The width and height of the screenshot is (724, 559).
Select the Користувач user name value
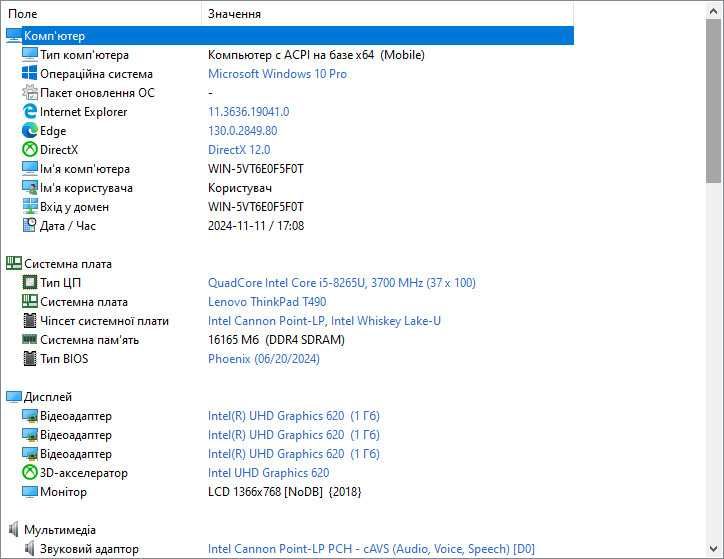(240, 188)
